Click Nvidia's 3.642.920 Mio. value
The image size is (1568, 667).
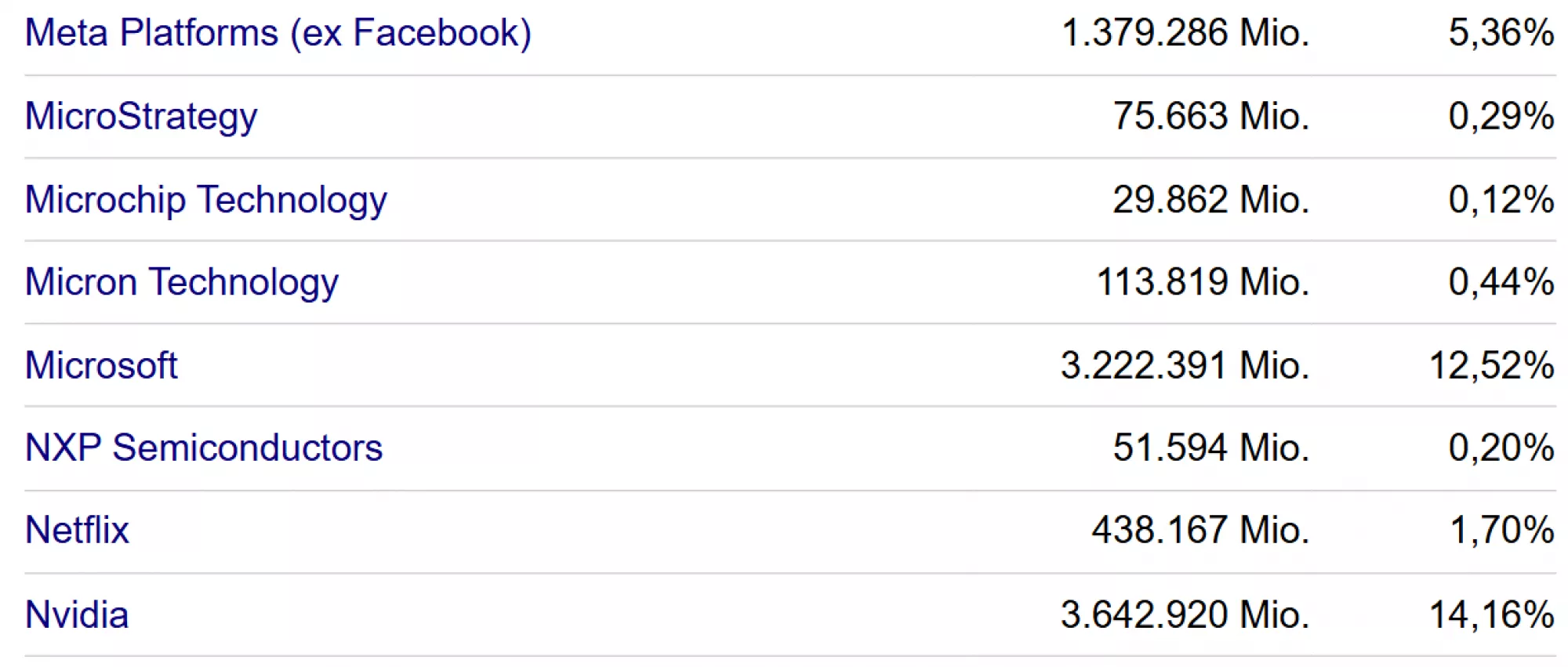(1185, 614)
